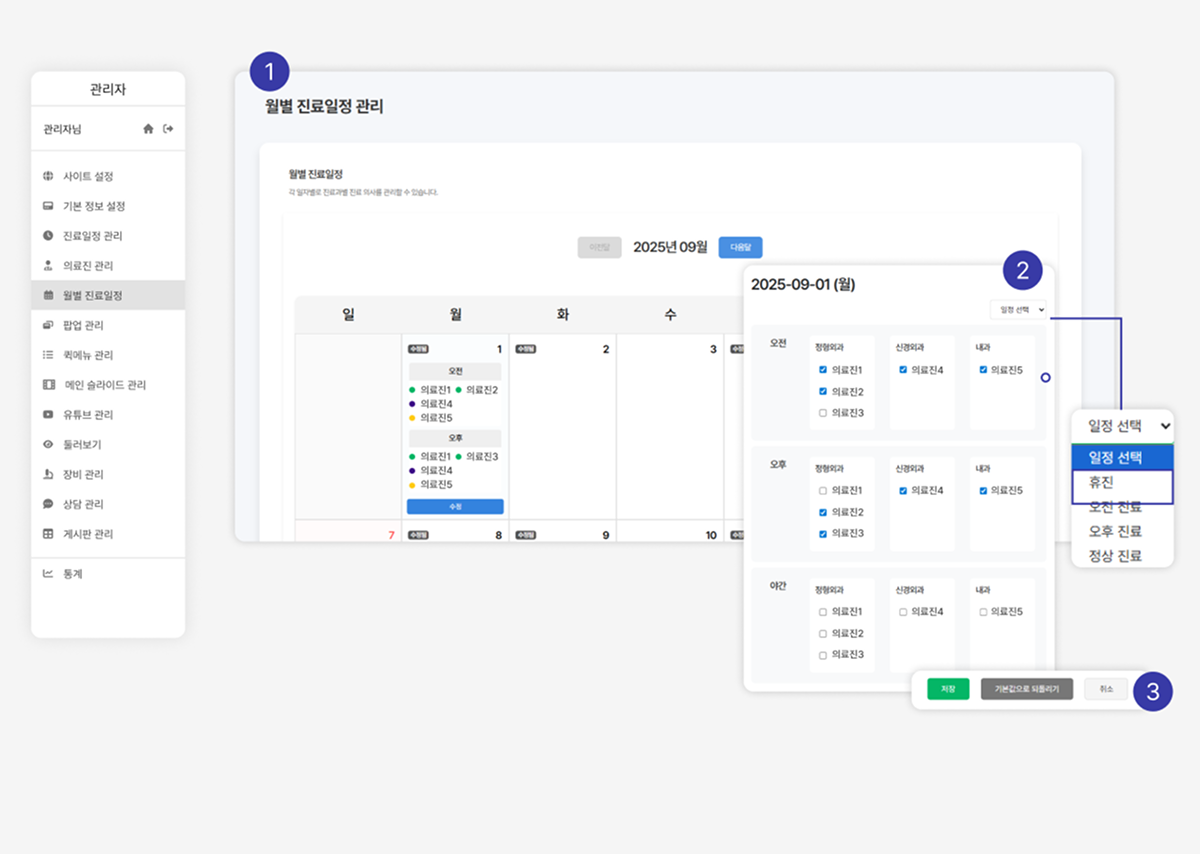Click day number 3 in the calendar
Screen dimensions: 1200x854
[713, 350]
